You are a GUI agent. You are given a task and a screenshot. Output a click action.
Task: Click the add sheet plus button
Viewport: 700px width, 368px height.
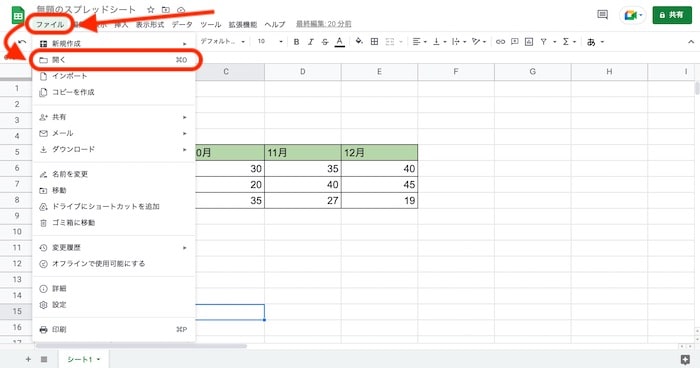[28, 359]
